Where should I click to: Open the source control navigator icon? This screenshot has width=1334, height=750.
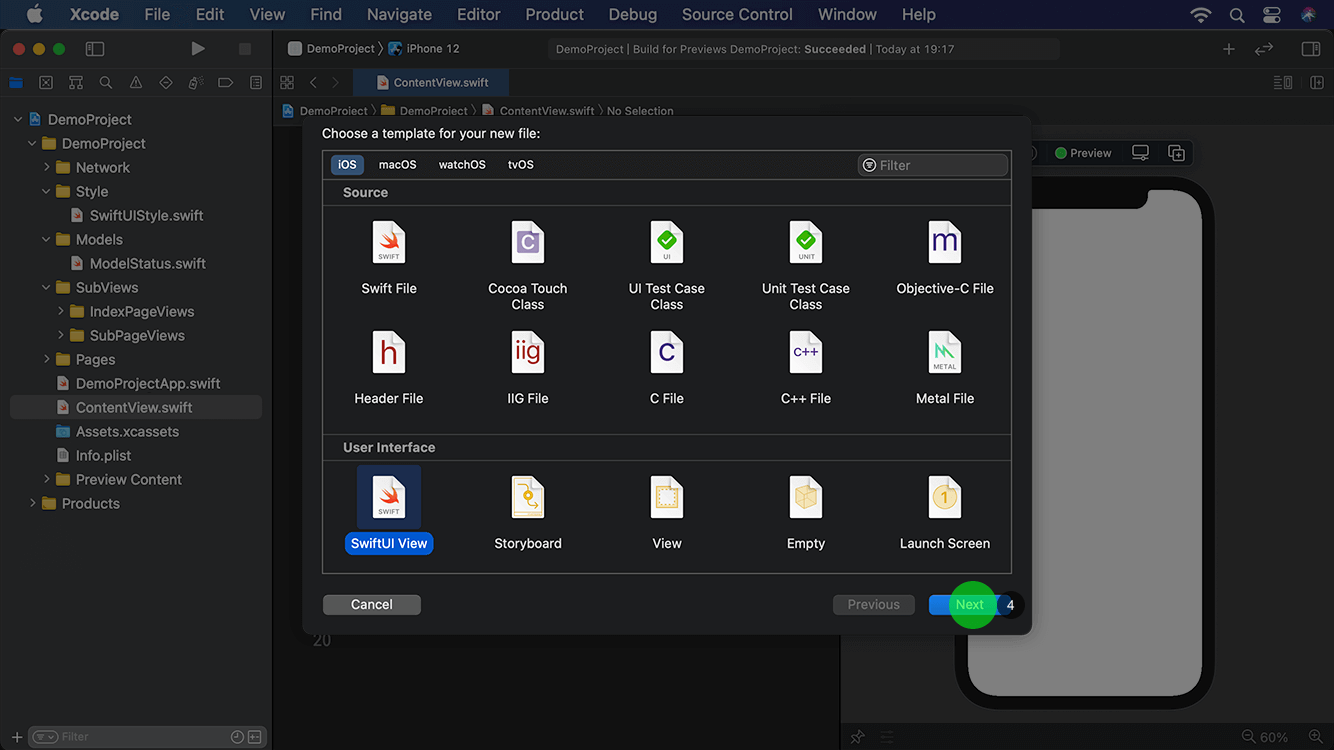coord(46,83)
